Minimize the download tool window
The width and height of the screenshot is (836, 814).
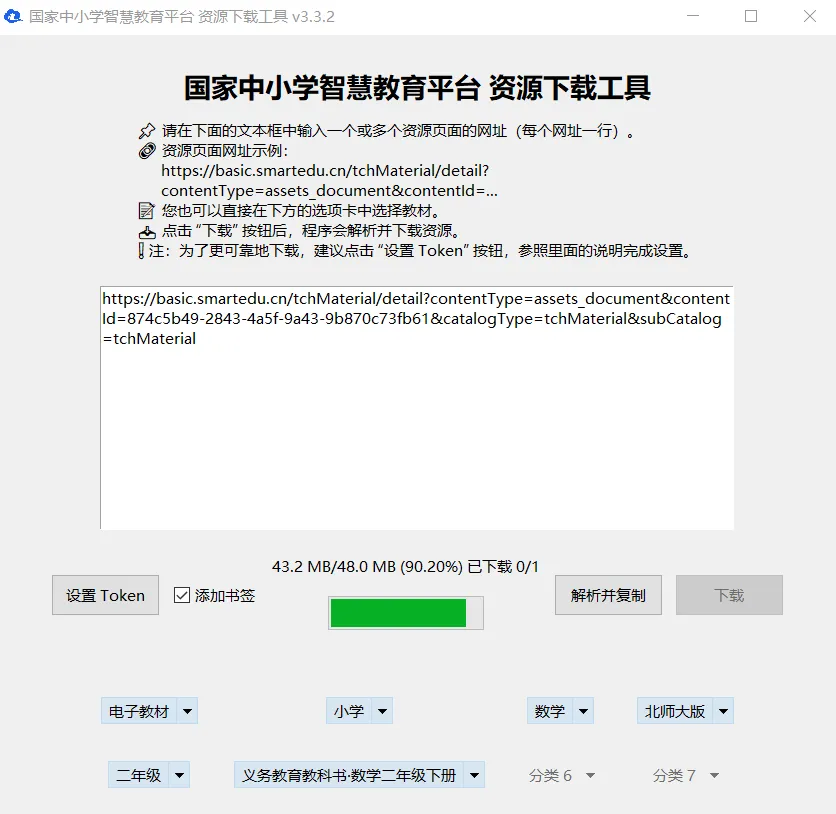tap(693, 17)
